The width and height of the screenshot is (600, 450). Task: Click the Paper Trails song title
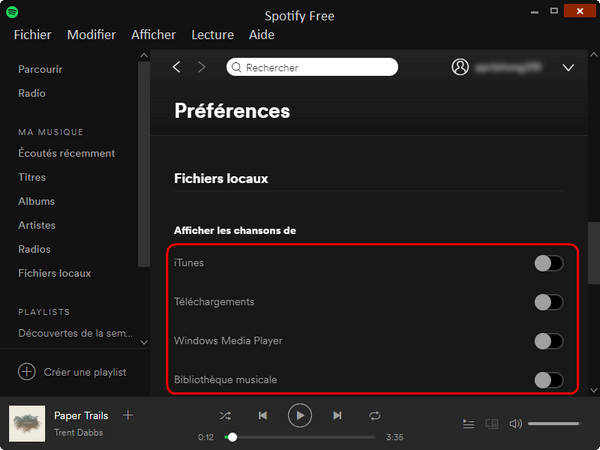click(81, 416)
